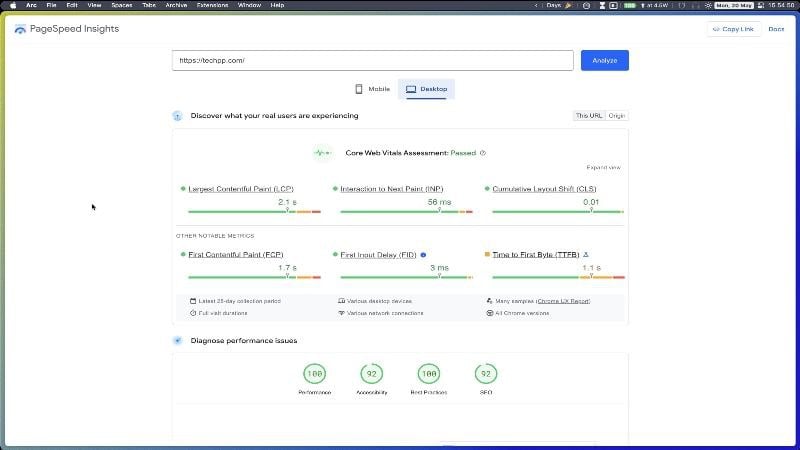Screen dimensions: 800x450
Task: Click the hourglass icon in the menu bar
Action: pyautogui.click(x=602, y=5)
